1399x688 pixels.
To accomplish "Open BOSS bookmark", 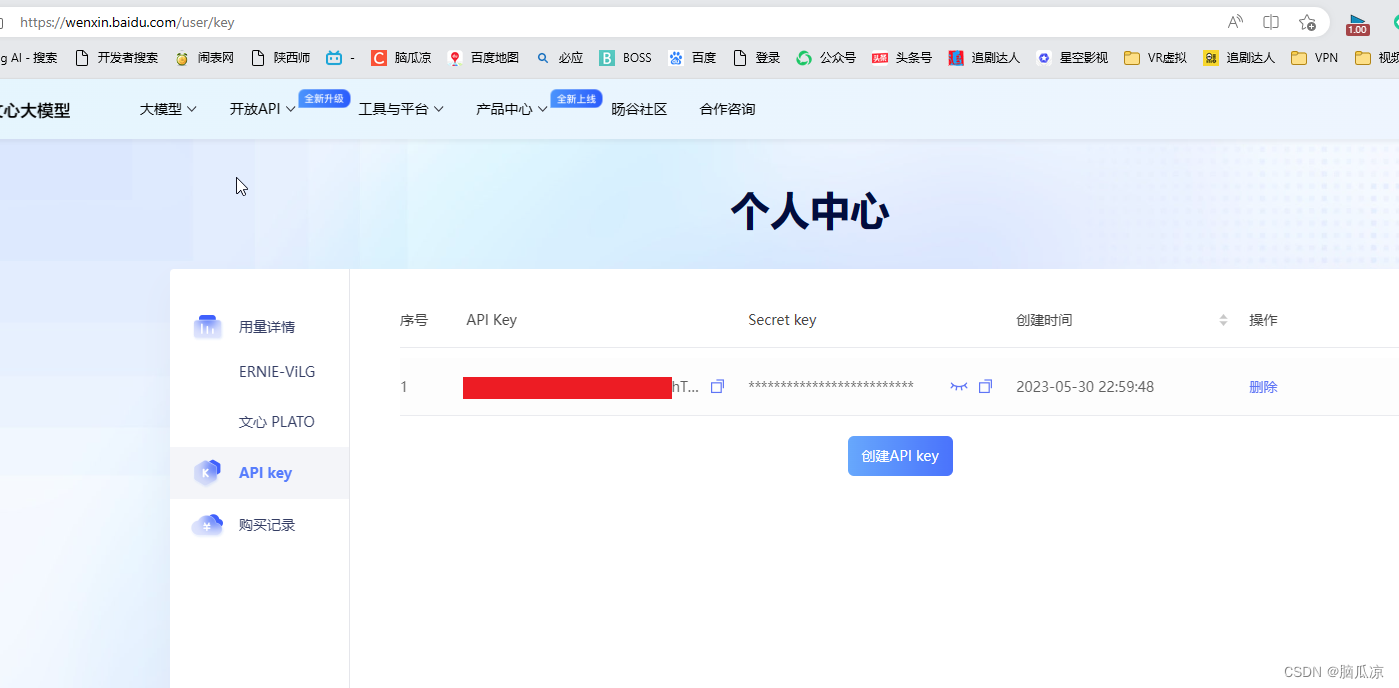I will (625, 58).
